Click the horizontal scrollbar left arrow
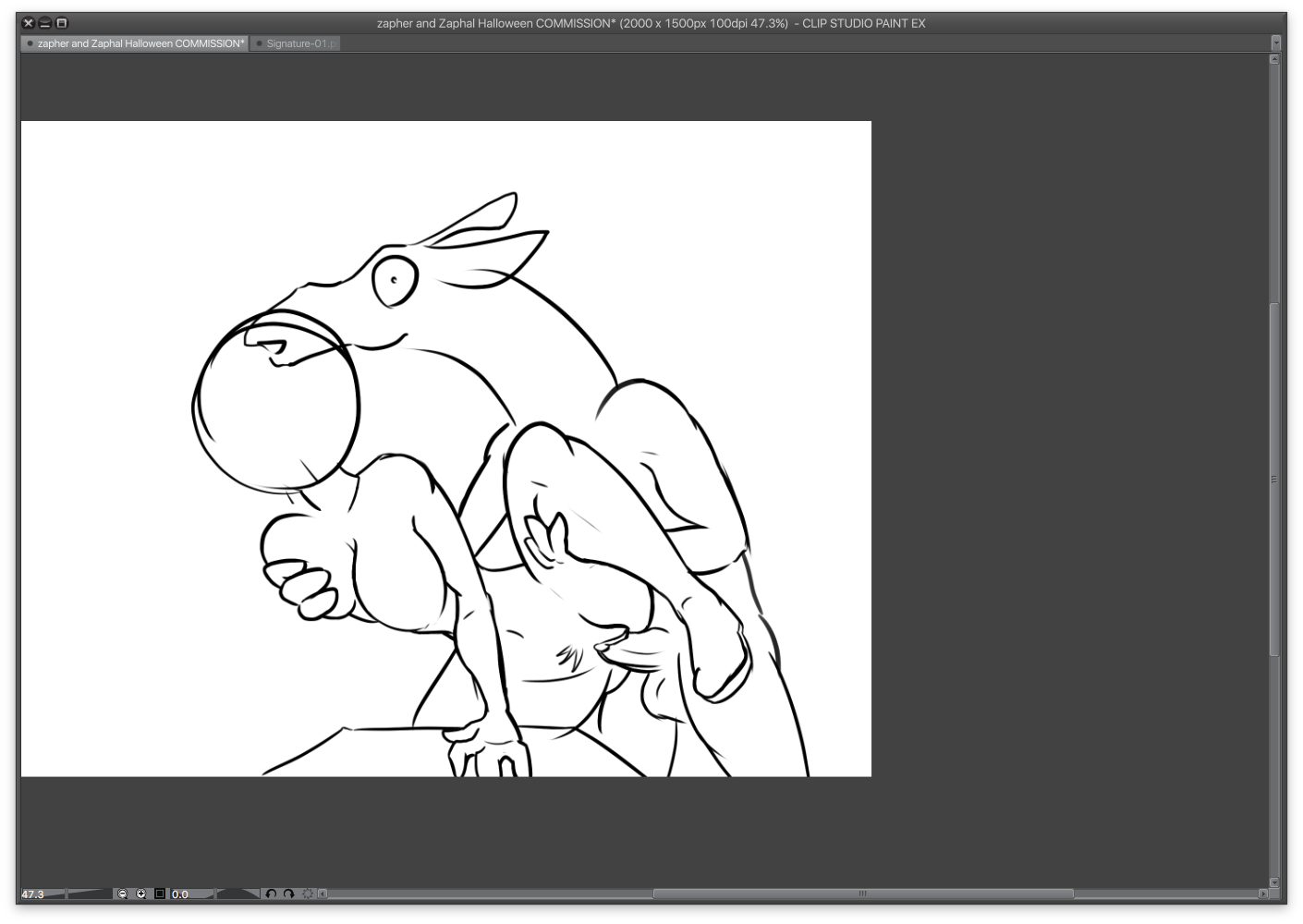Image resolution: width=1303 pixels, height=924 pixels. tap(323, 894)
